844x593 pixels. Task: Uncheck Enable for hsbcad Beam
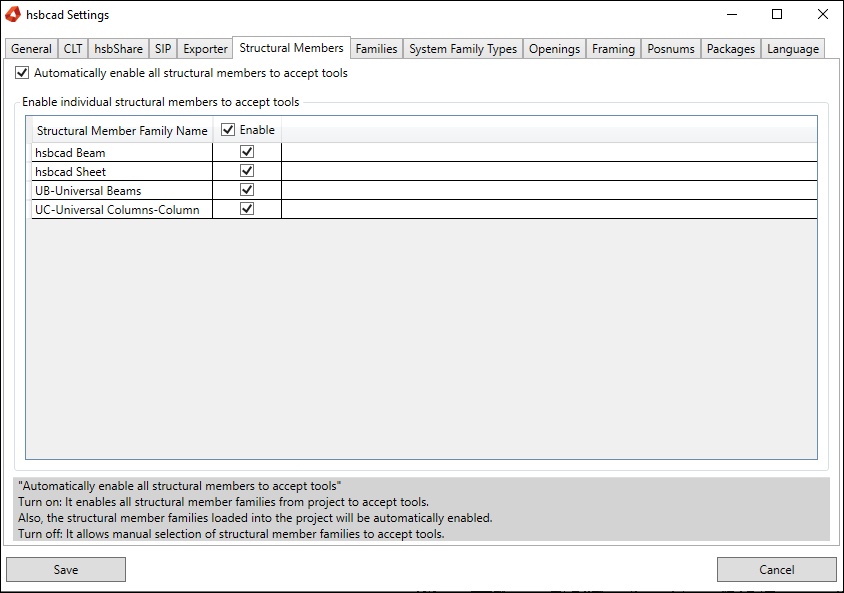pos(247,152)
